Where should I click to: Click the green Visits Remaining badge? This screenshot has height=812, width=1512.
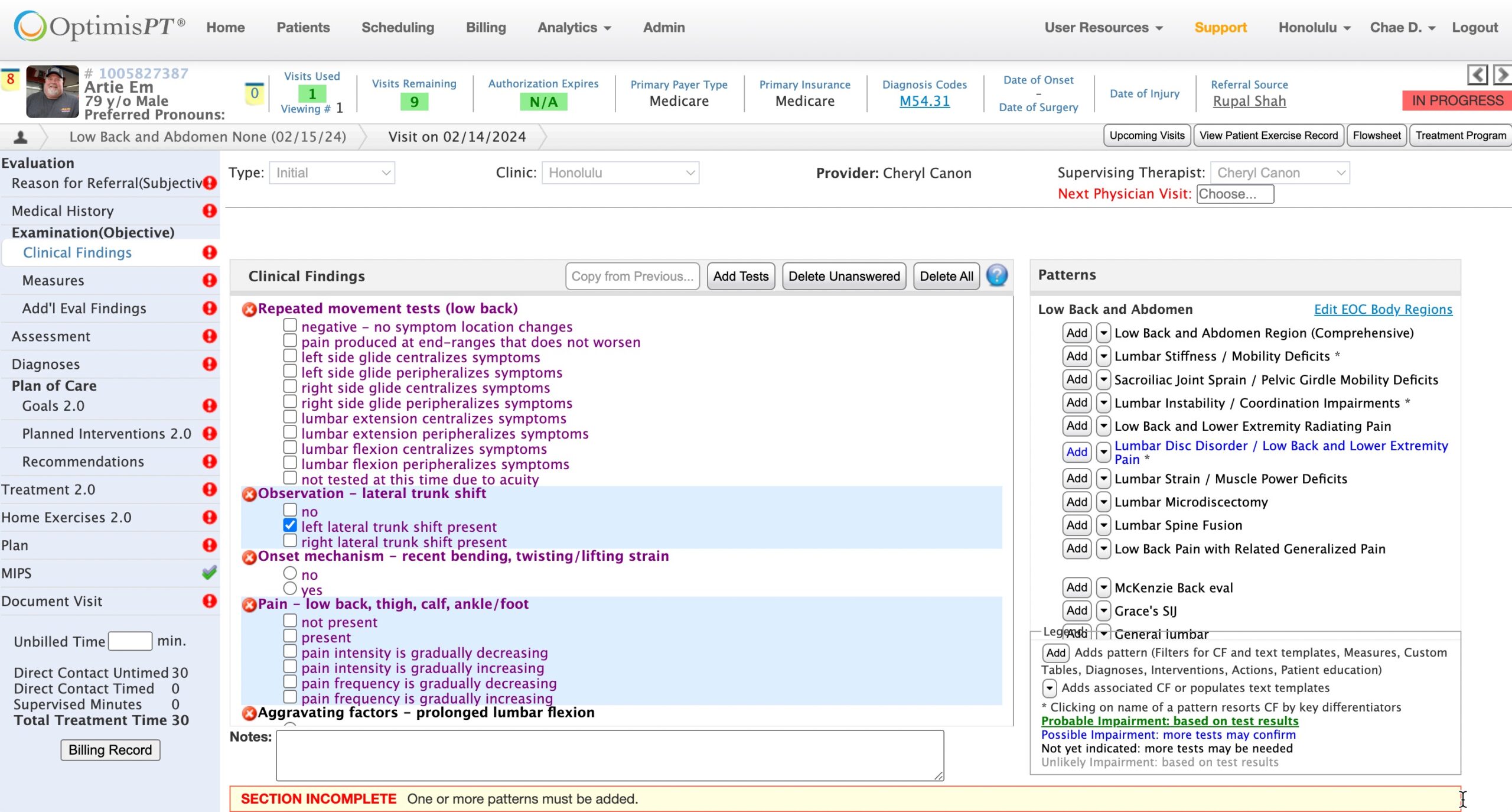click(414, 102)
